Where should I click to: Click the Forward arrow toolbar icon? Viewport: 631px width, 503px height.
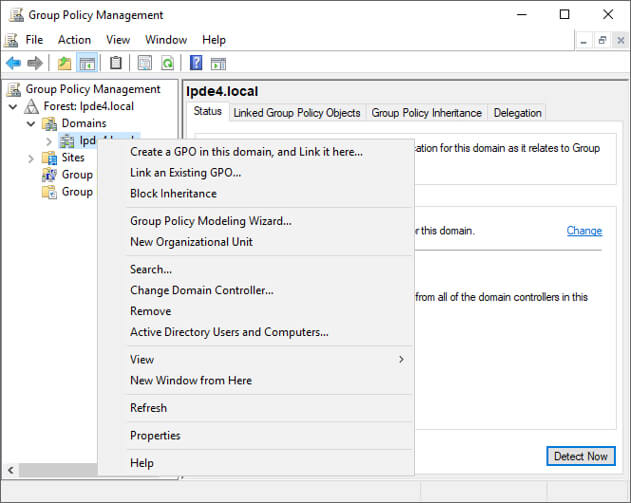[35, 63]
